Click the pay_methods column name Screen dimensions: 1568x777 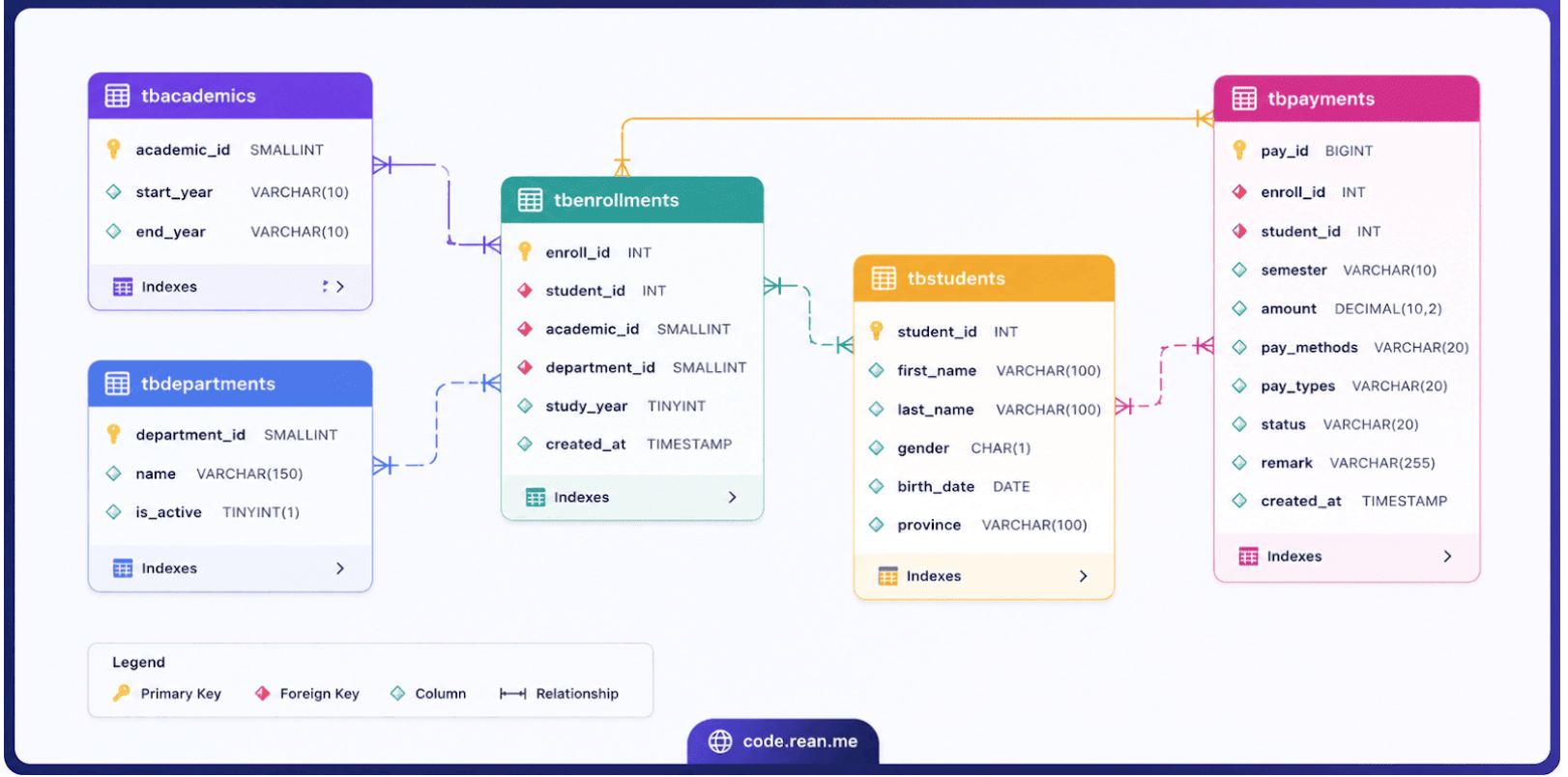pos(1309,347)
